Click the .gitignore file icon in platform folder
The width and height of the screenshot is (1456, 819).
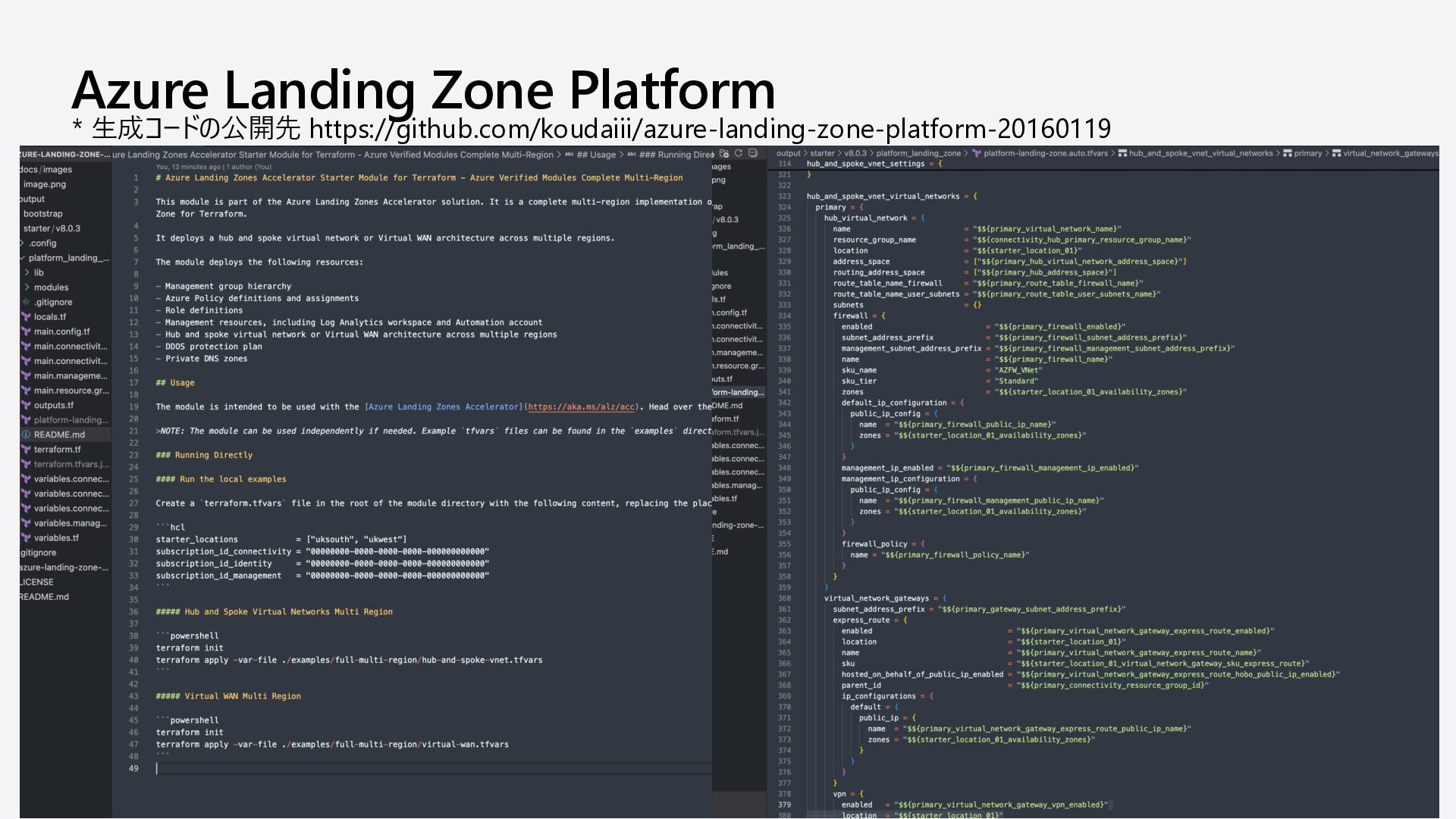coord(27,302)
